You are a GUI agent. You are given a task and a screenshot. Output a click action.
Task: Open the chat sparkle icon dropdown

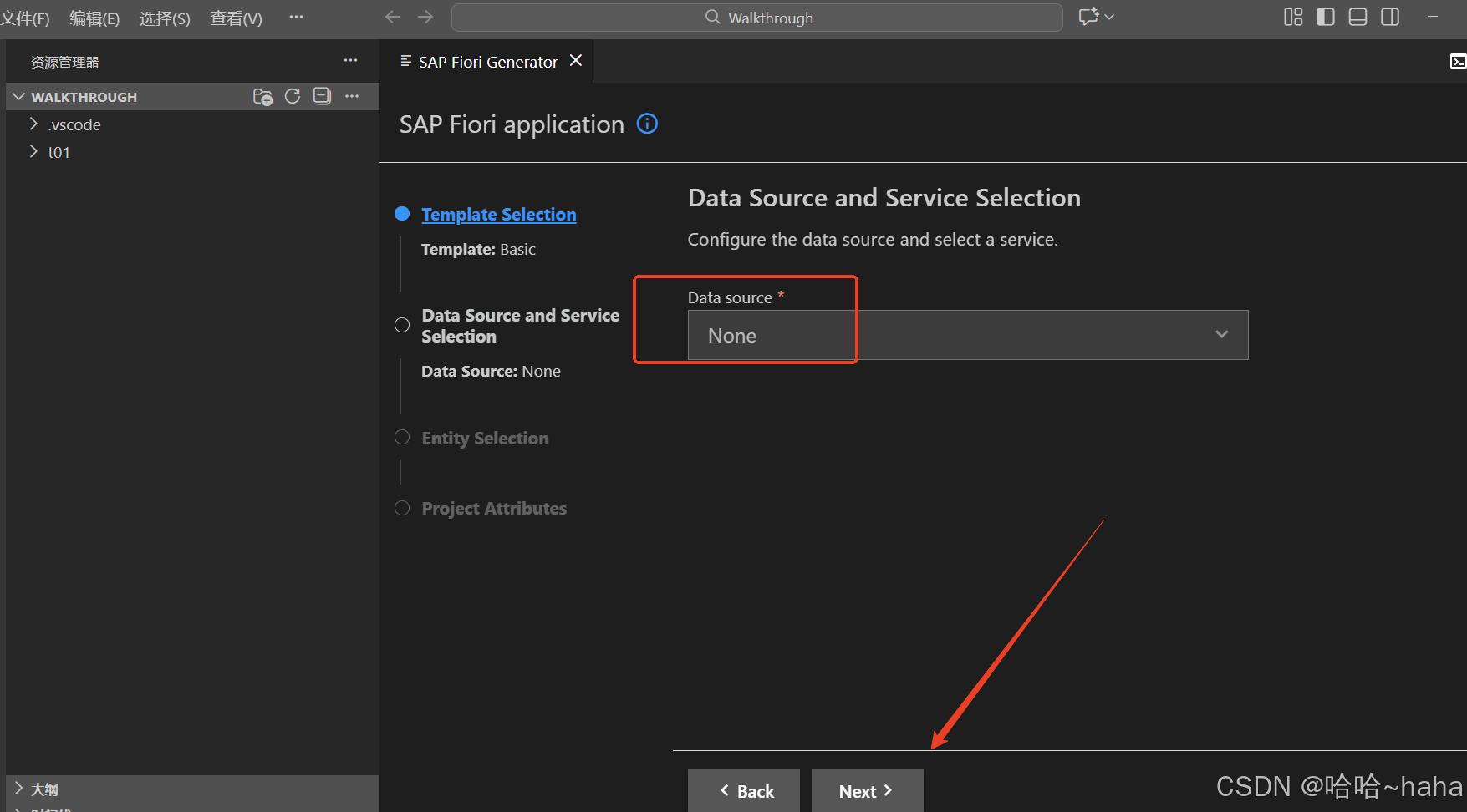(x=1096, y=17)
